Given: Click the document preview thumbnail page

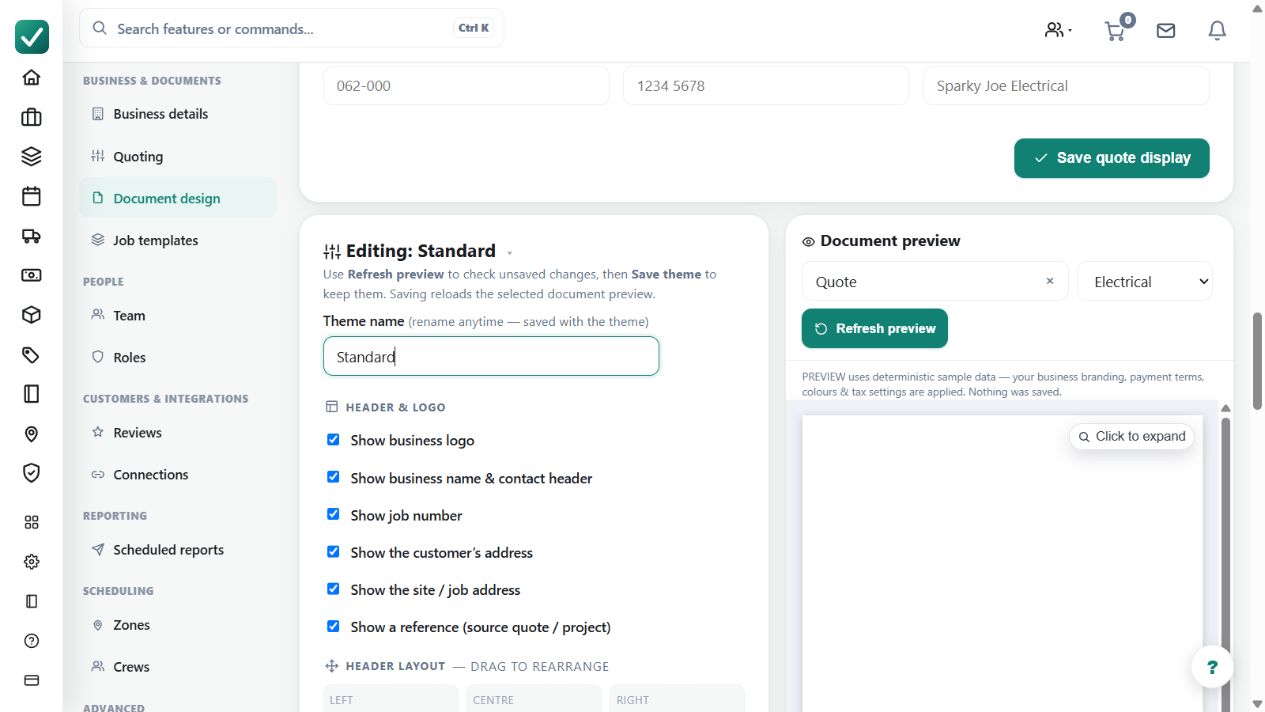Looking at the screenshot, I should 1002,563.
